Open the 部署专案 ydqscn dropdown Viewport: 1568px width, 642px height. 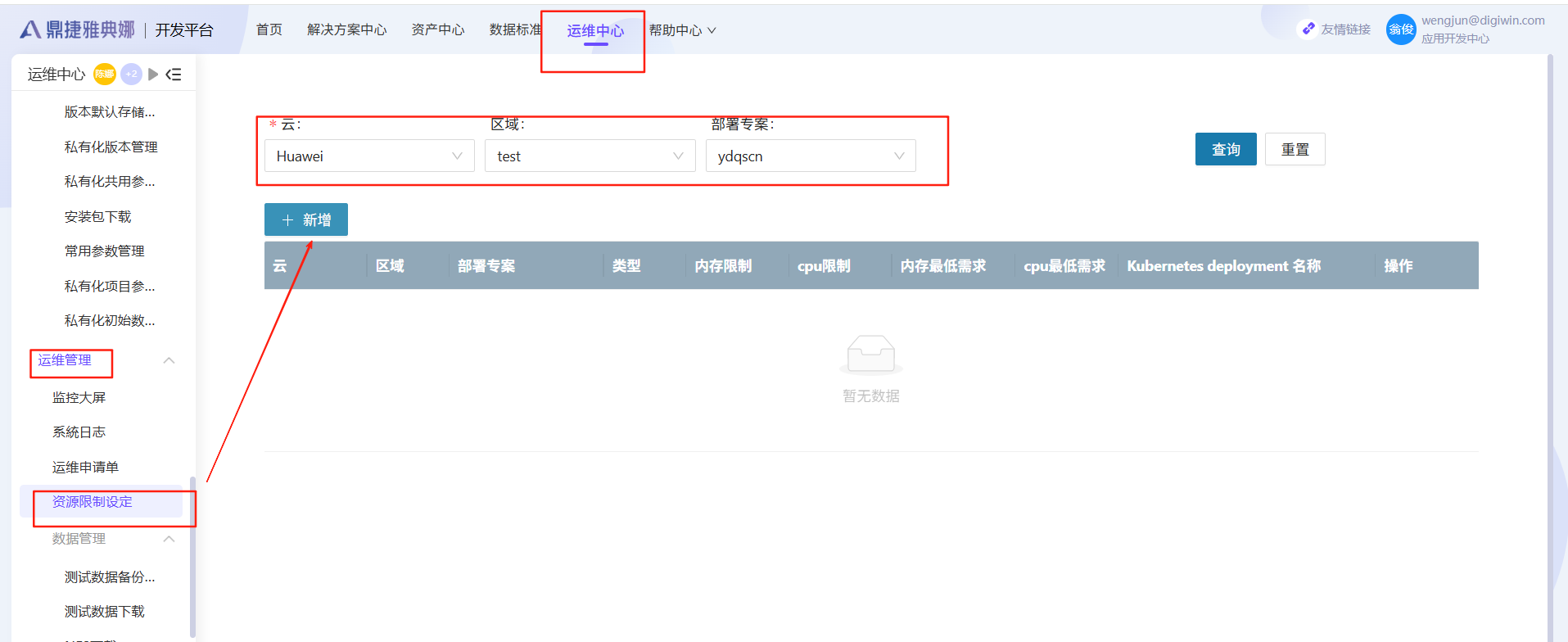(811, 156)
